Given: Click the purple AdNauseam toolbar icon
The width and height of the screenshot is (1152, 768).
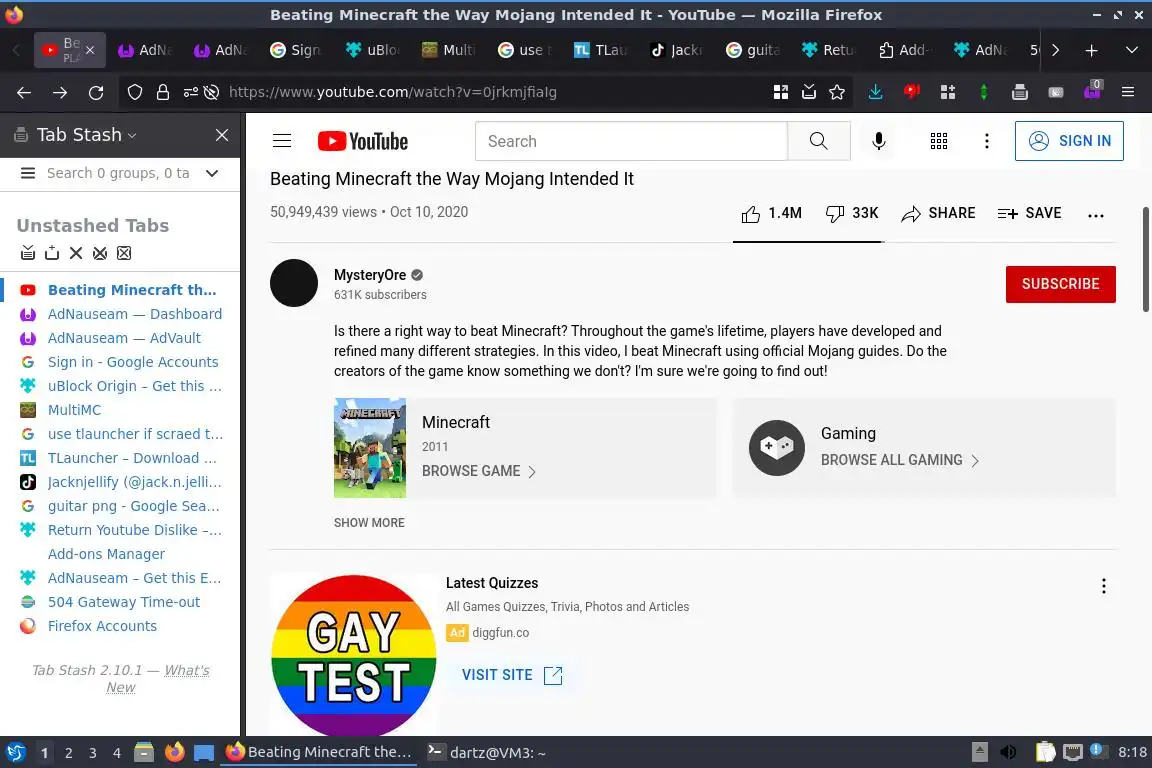Looking at the screenshot, I should coord(1092,91).
